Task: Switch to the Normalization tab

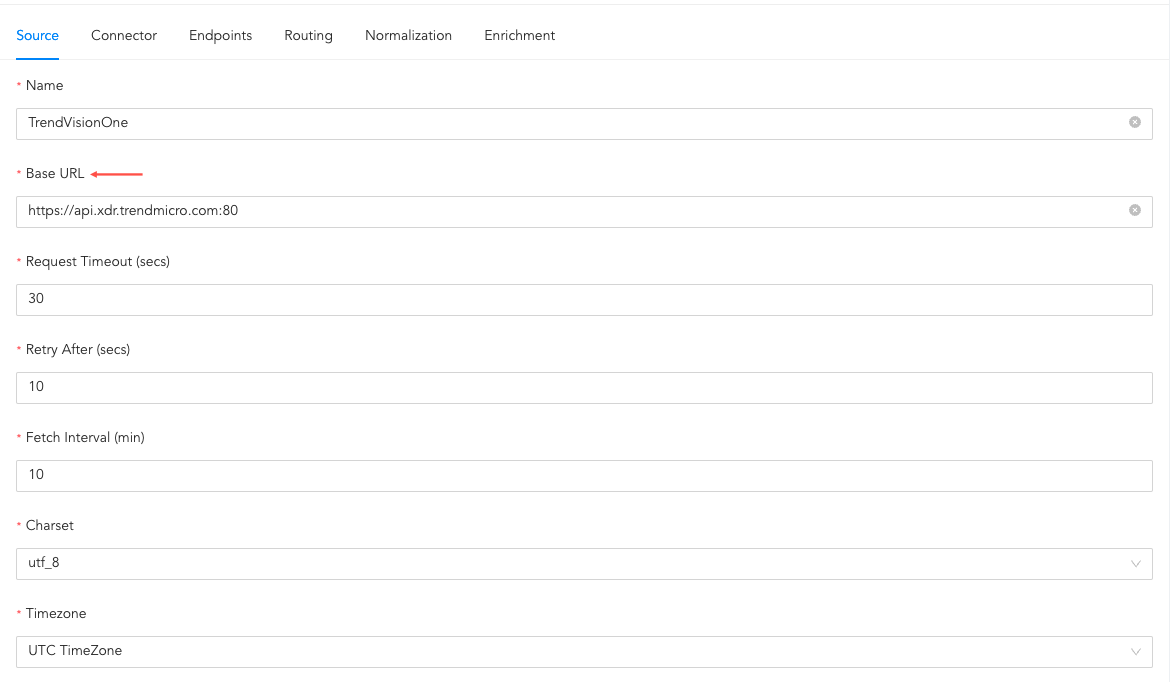Action: 408,35
